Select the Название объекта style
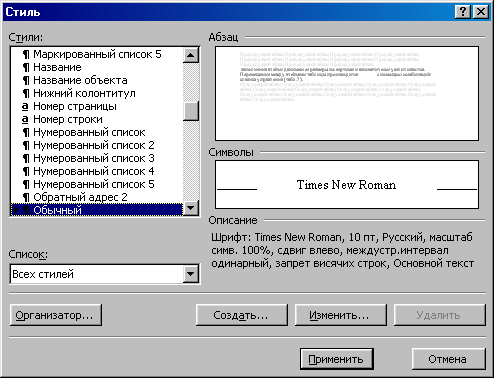 (97, 80)
